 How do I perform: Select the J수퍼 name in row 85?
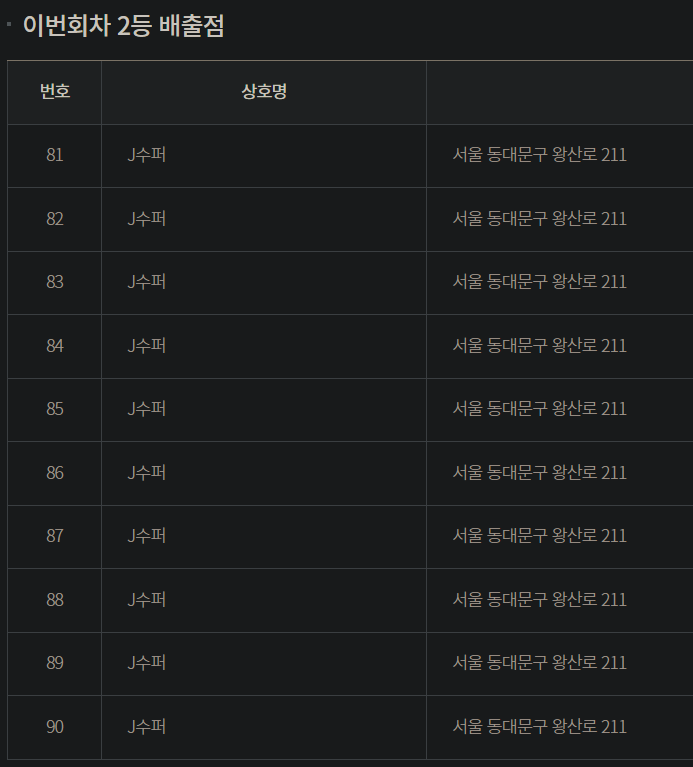pyautogui.click(x=147, y=409)
